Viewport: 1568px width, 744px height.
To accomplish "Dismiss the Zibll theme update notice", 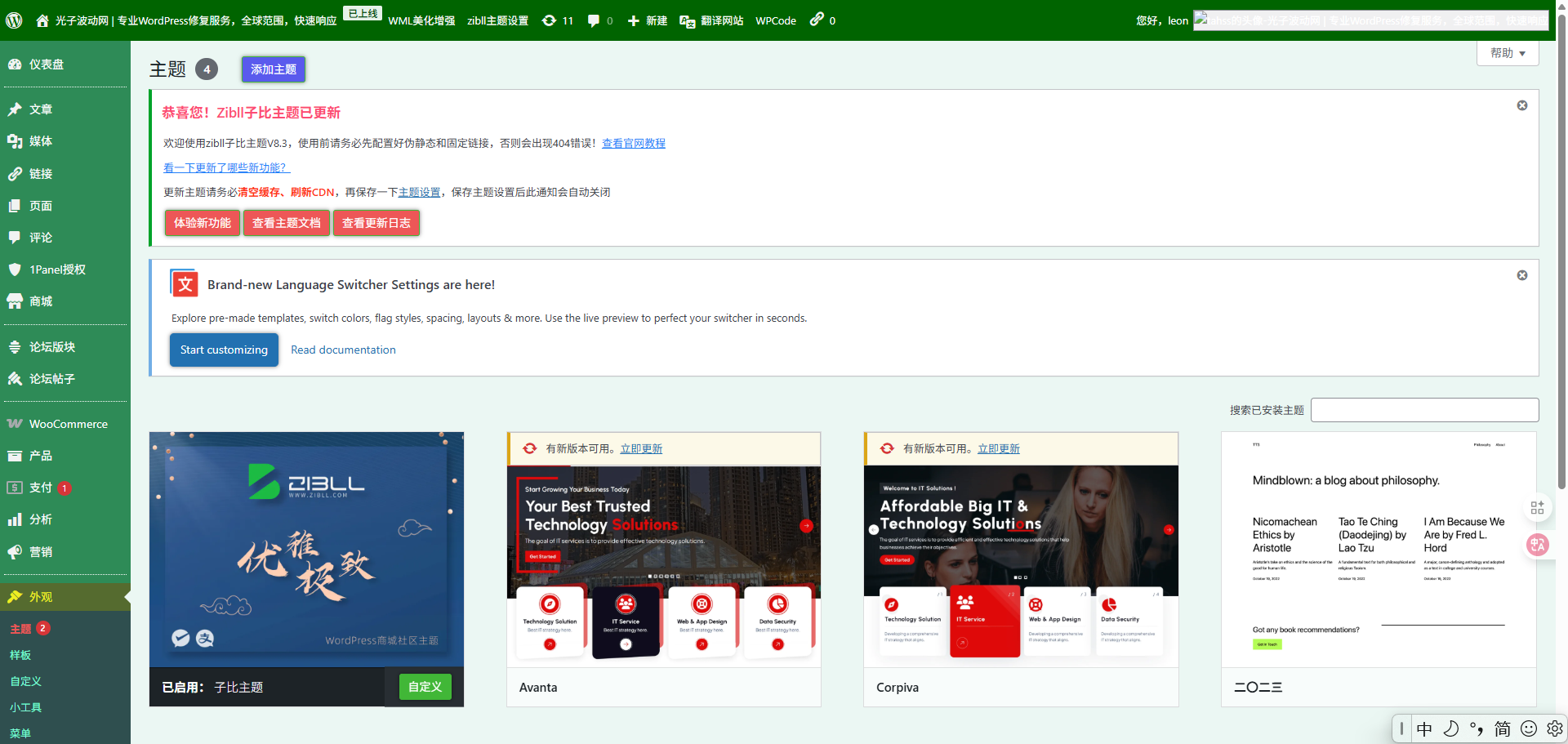I will (x=1521, y=105).
